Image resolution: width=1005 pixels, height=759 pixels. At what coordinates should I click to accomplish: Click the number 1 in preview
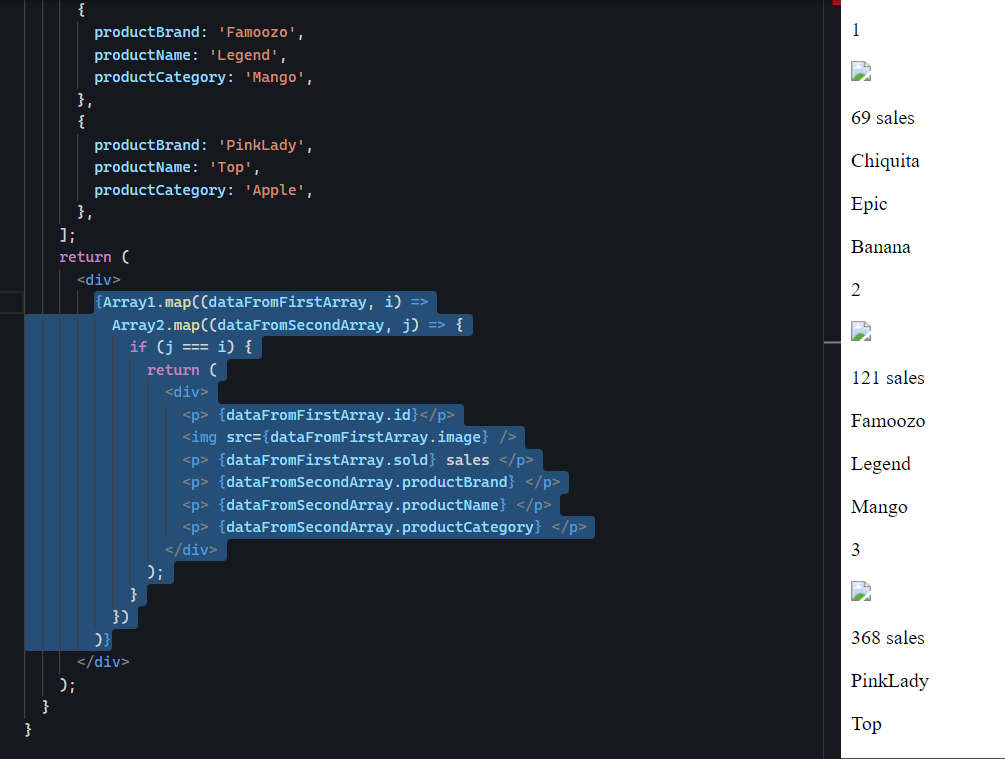pyautogui.click(x=856, y=30)
